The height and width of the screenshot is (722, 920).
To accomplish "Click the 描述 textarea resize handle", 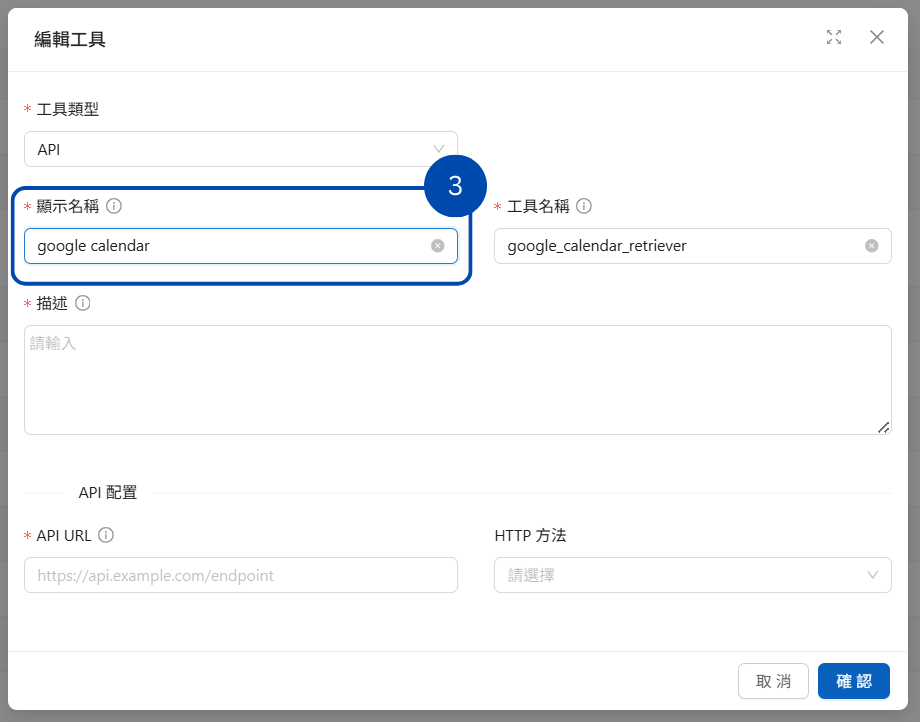I will click(x=884, y=428).
